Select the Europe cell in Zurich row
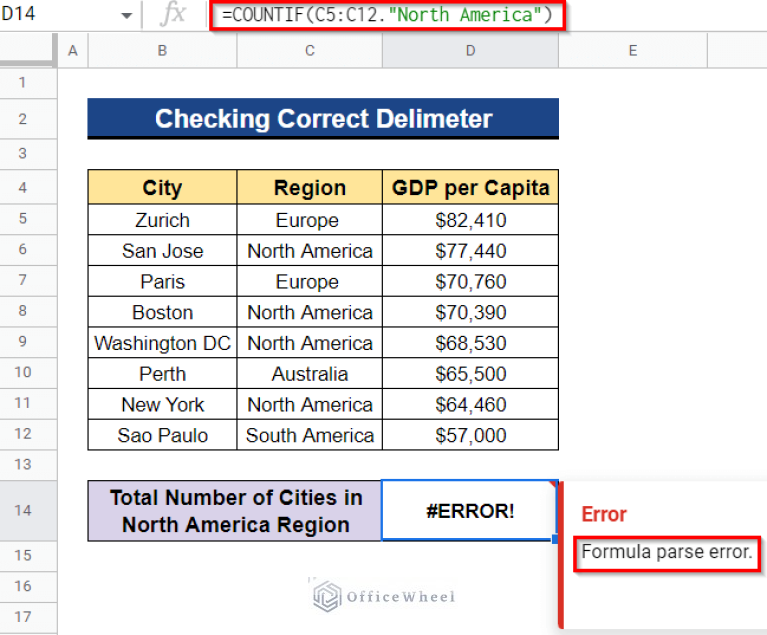 click(310, 220)
